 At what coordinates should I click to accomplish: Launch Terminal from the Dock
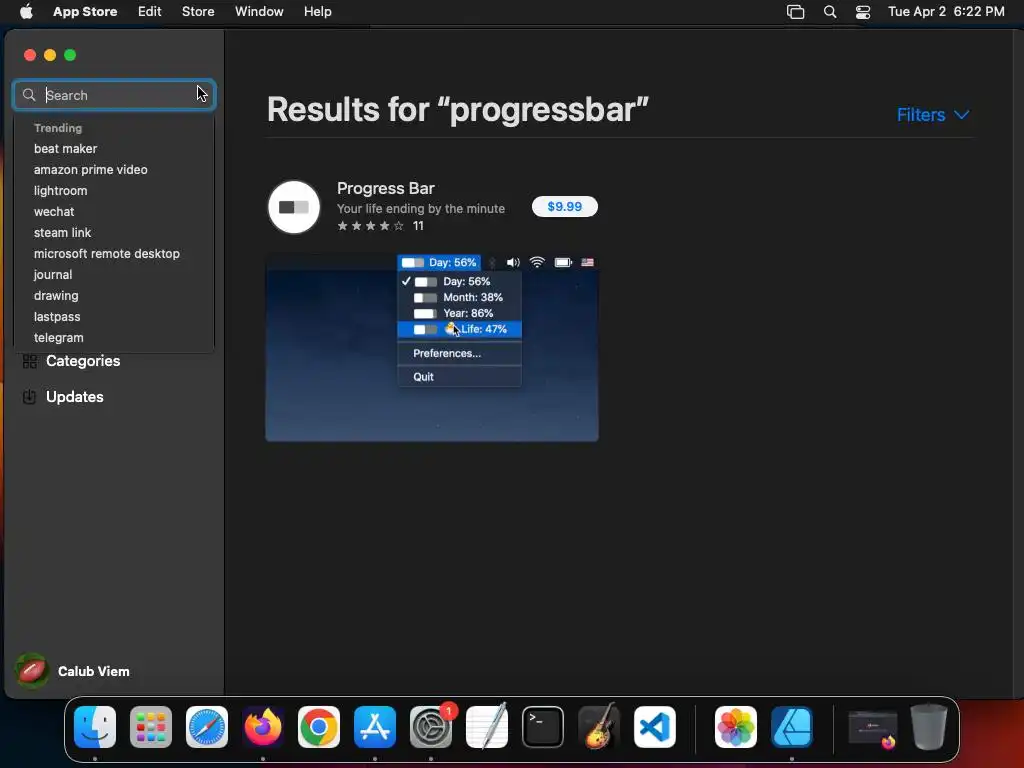(x=543, y=727)
